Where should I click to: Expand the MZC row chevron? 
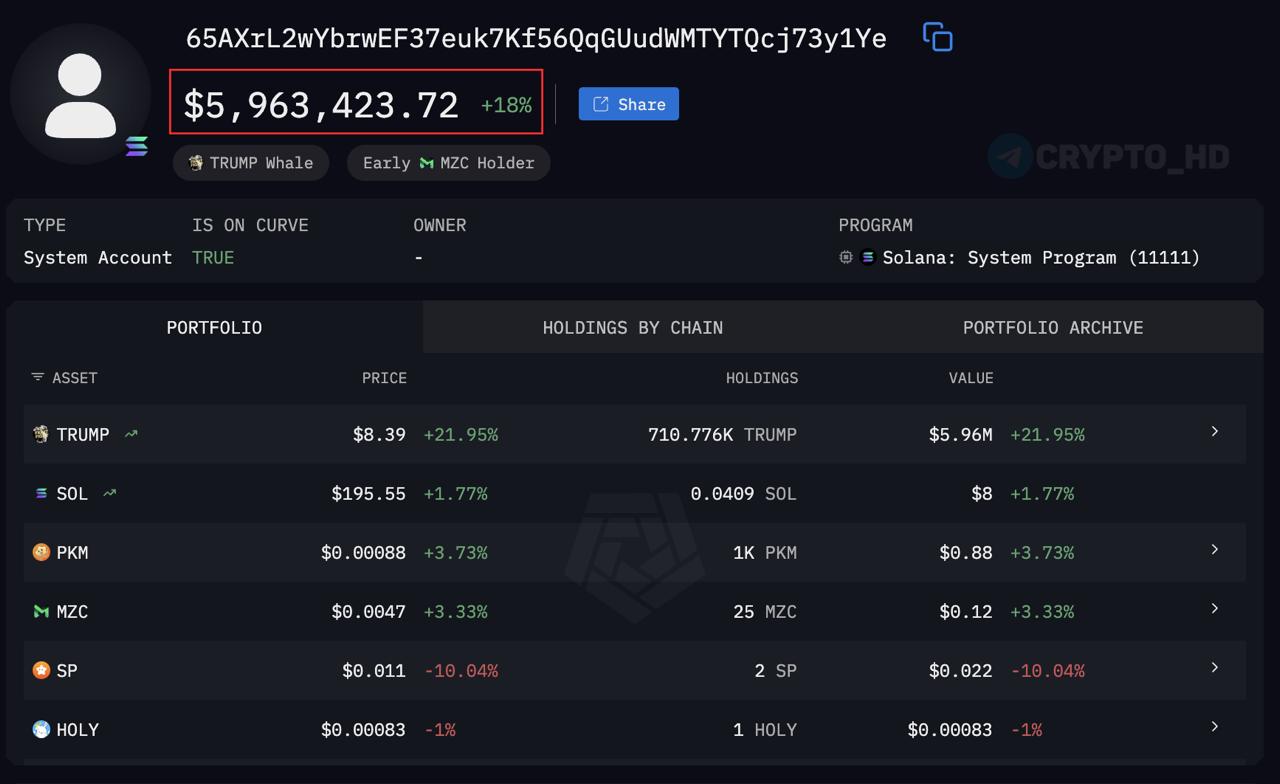point(1215,608)
